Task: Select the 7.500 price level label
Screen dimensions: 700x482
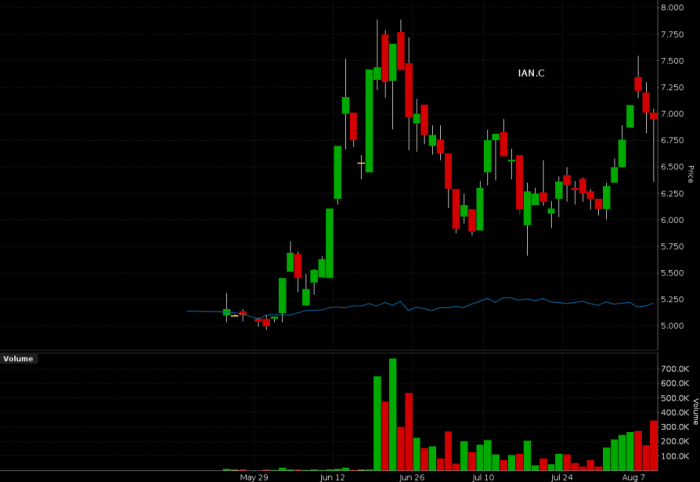Action: point(672,61)
